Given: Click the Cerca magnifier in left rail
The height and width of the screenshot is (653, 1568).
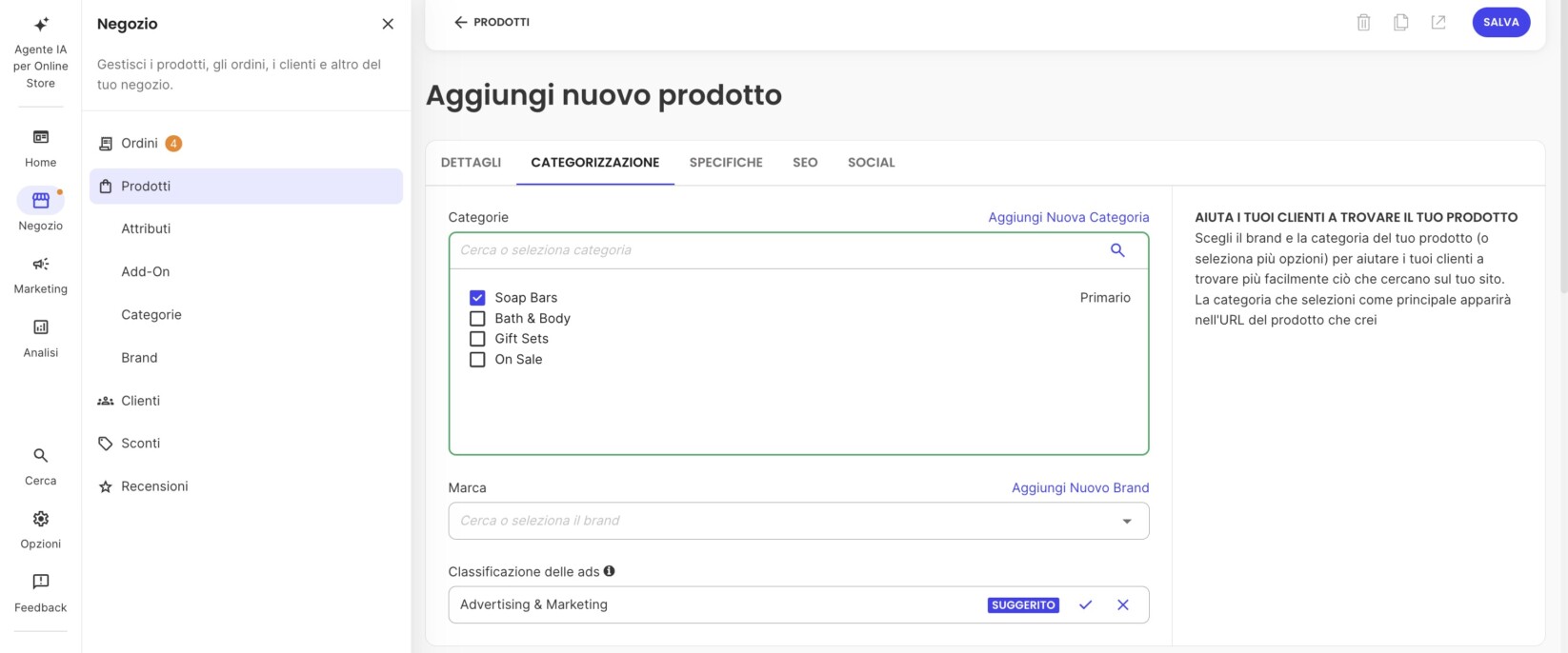Looking at the screenshot, I should [41, 455].
